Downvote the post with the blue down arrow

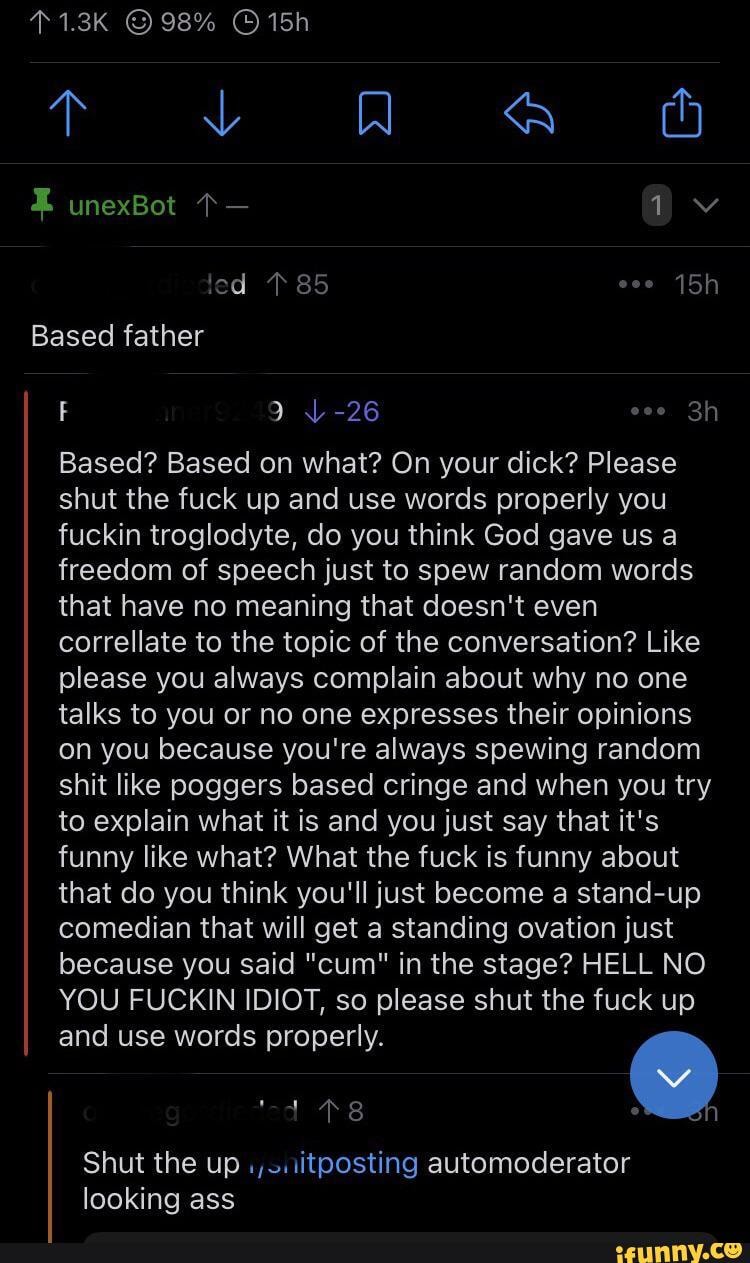[221, 113]
